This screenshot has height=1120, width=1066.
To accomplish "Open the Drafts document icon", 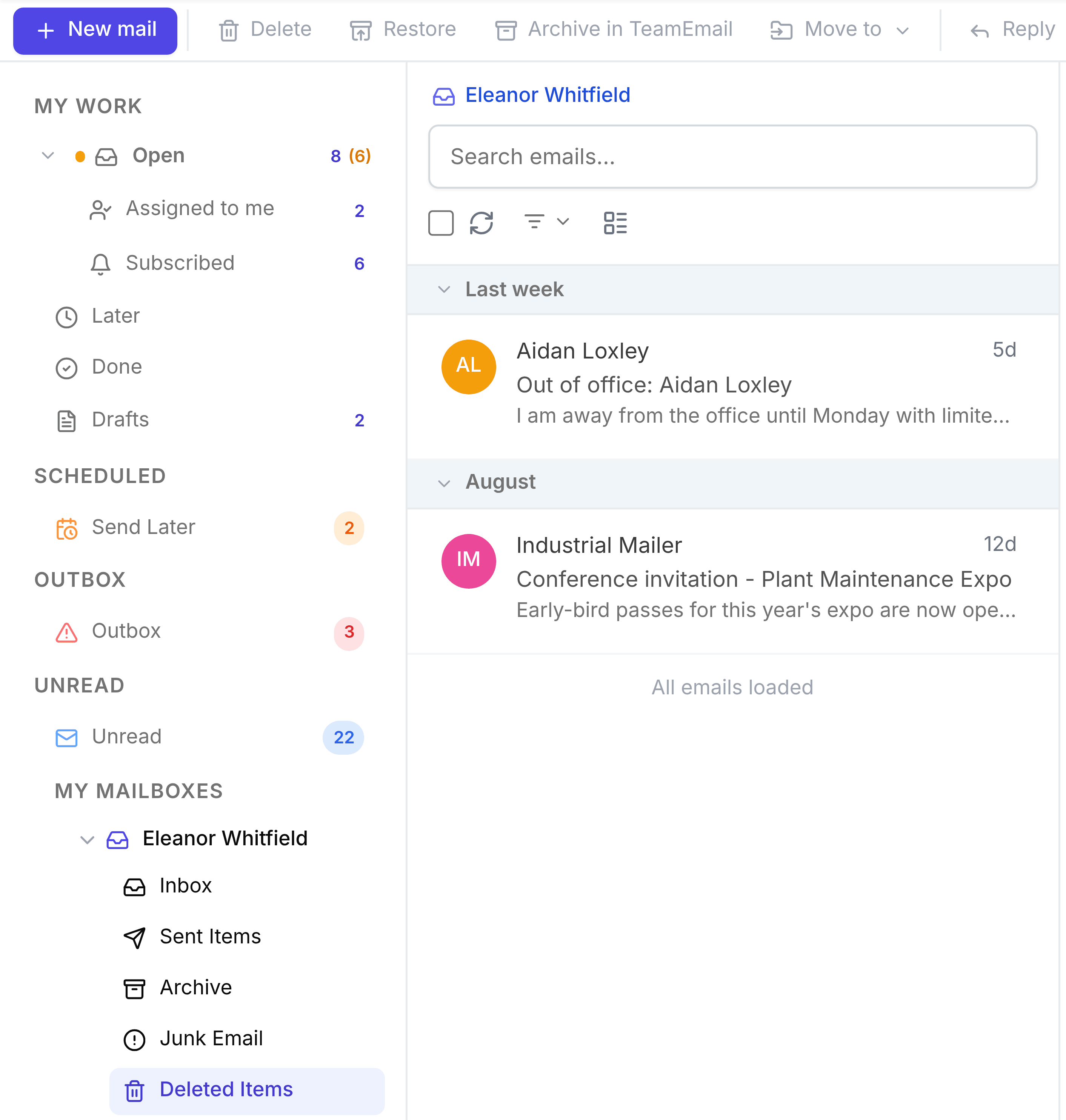I will click(66, 421).
